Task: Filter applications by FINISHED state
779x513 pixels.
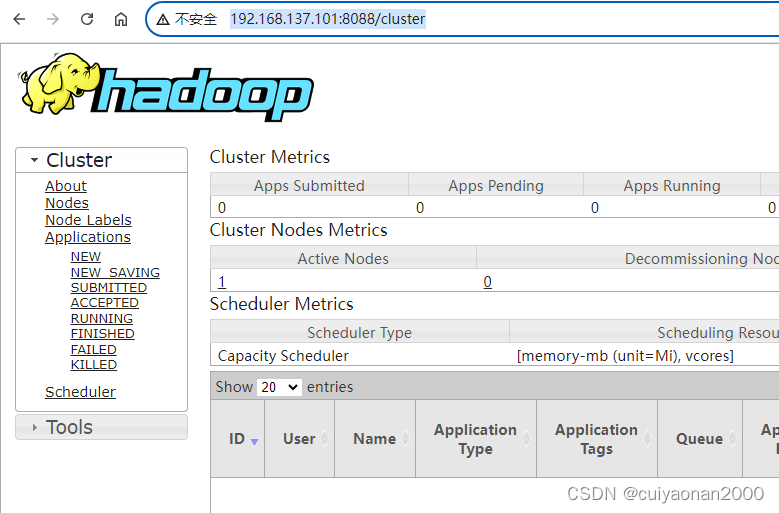Action: [102, 333]
